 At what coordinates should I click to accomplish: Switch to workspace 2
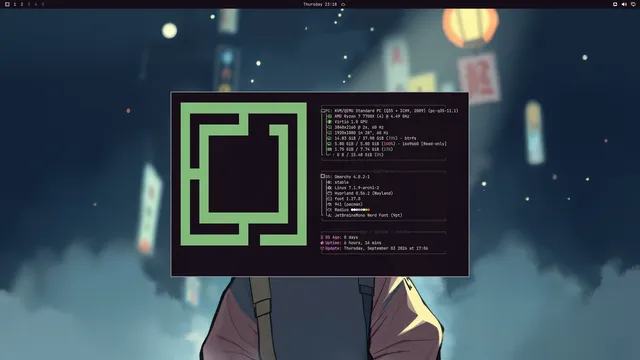coord(22,4)
